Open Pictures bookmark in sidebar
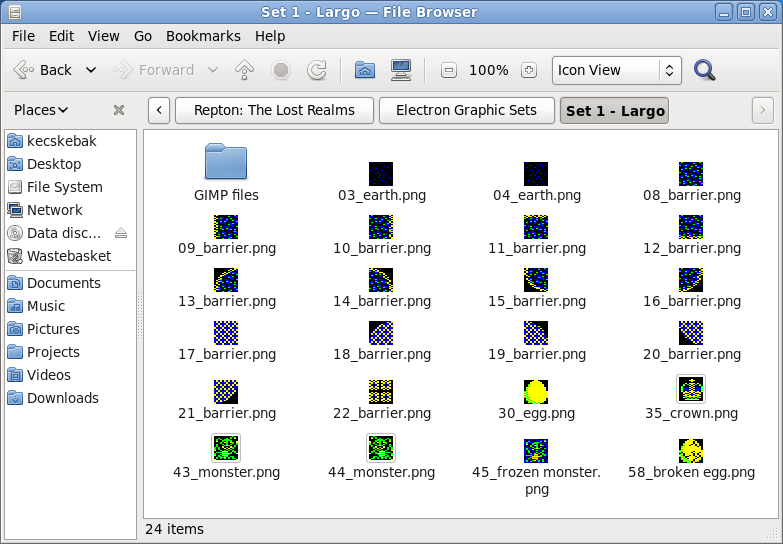This screenshot has width=783, height=544. point(70,329)
